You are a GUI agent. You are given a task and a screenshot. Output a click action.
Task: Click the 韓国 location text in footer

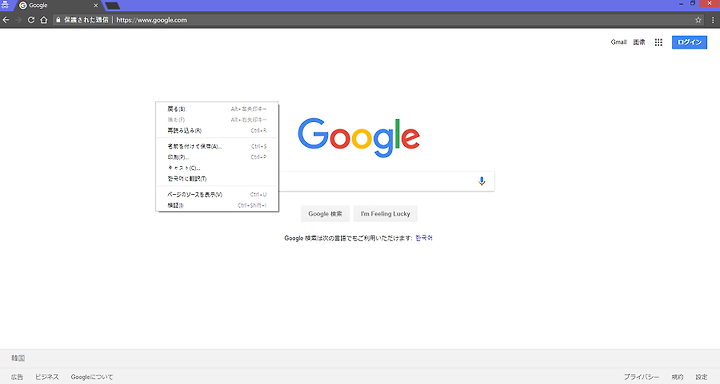pyautogui.click(x=18, y=358)
